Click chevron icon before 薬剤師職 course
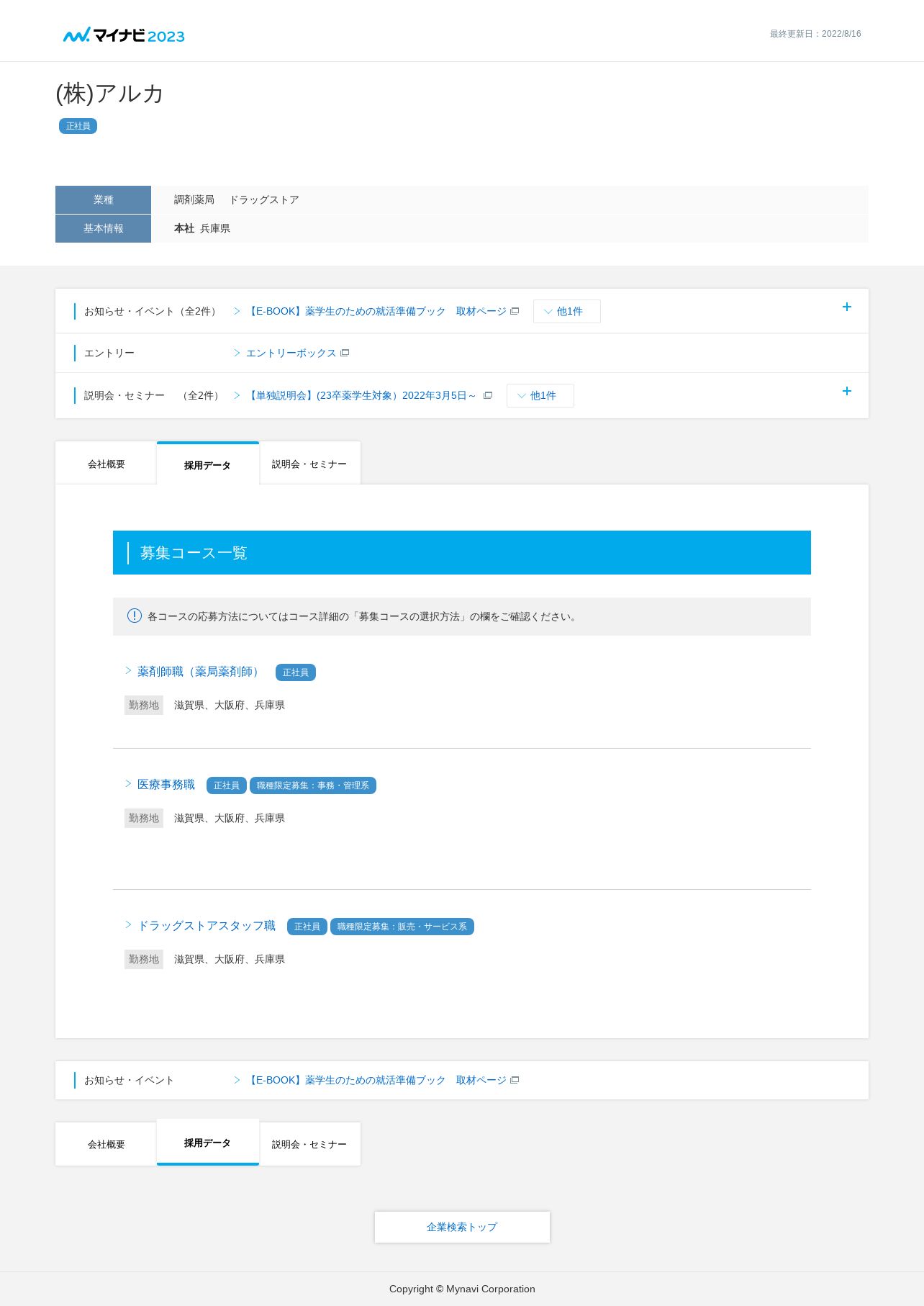This screenshot has width=924, height=1306. tap(128, 670)
